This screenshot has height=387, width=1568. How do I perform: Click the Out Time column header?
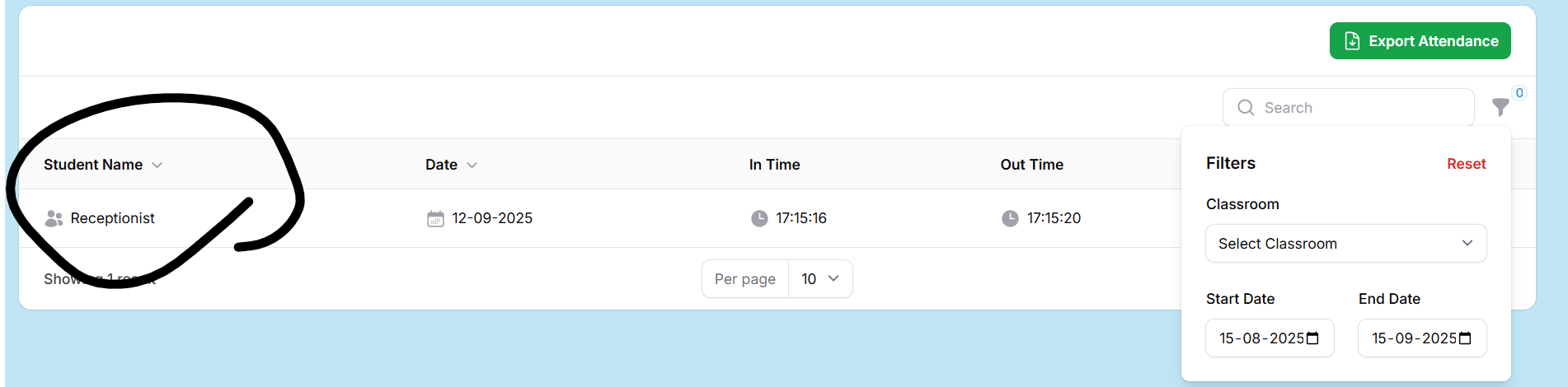pos(1031,165)
